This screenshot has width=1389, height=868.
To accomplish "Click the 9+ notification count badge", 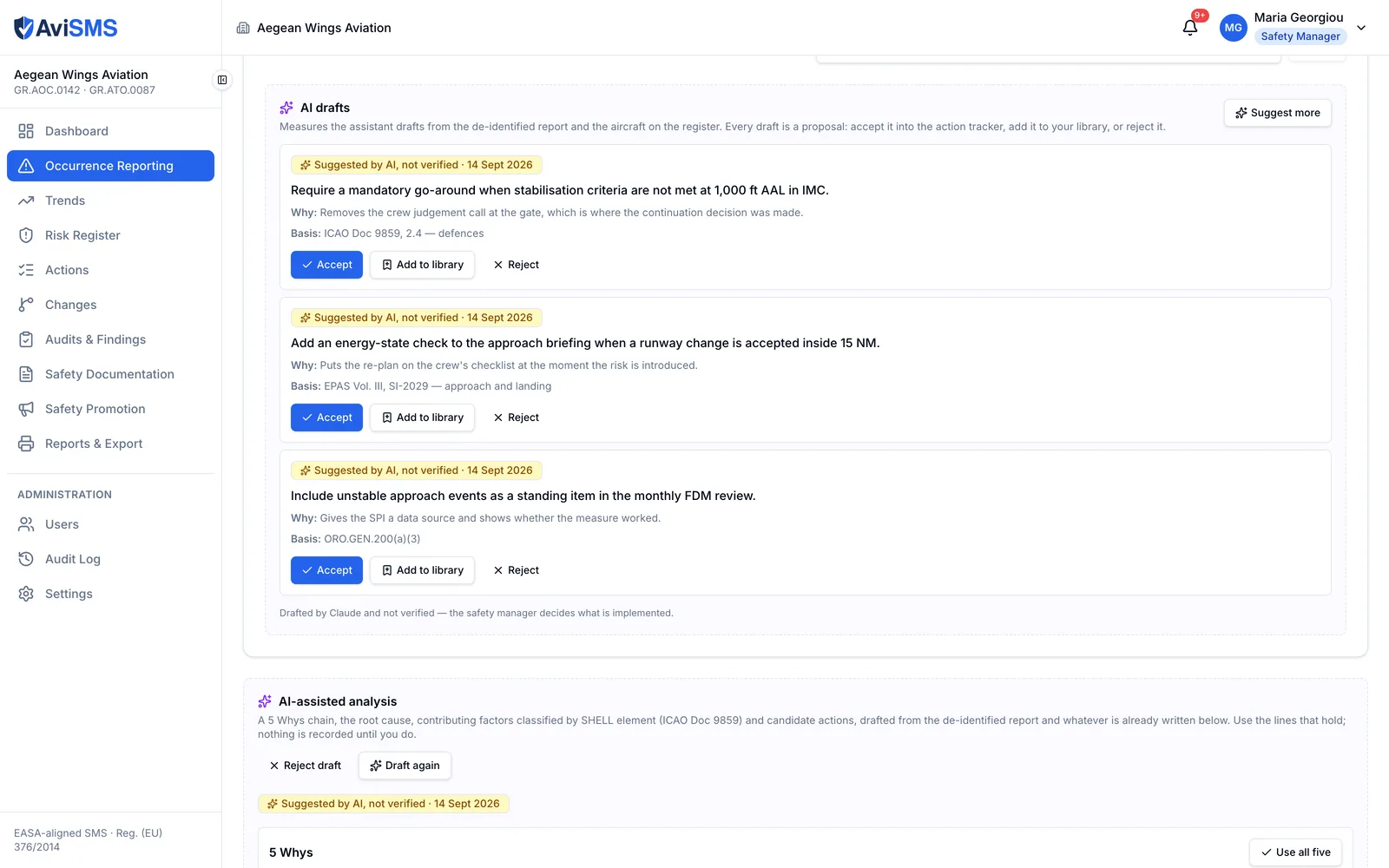I will [1200, 16].
